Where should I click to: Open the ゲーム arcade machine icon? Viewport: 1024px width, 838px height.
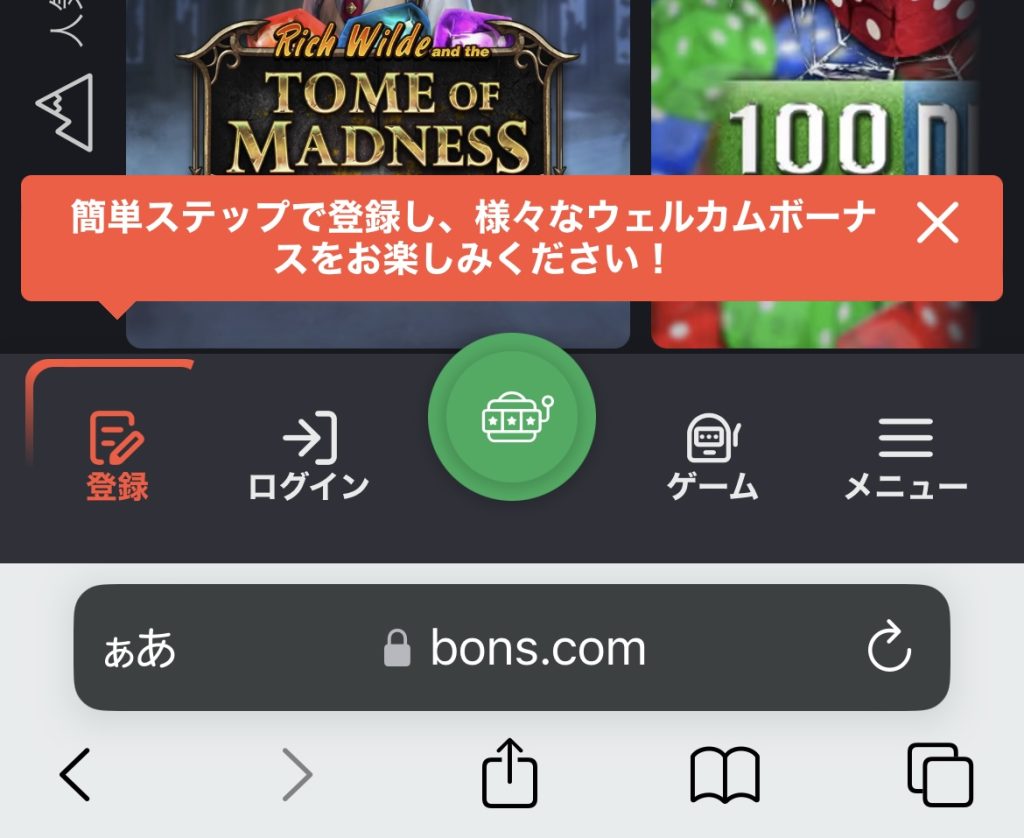712,437
